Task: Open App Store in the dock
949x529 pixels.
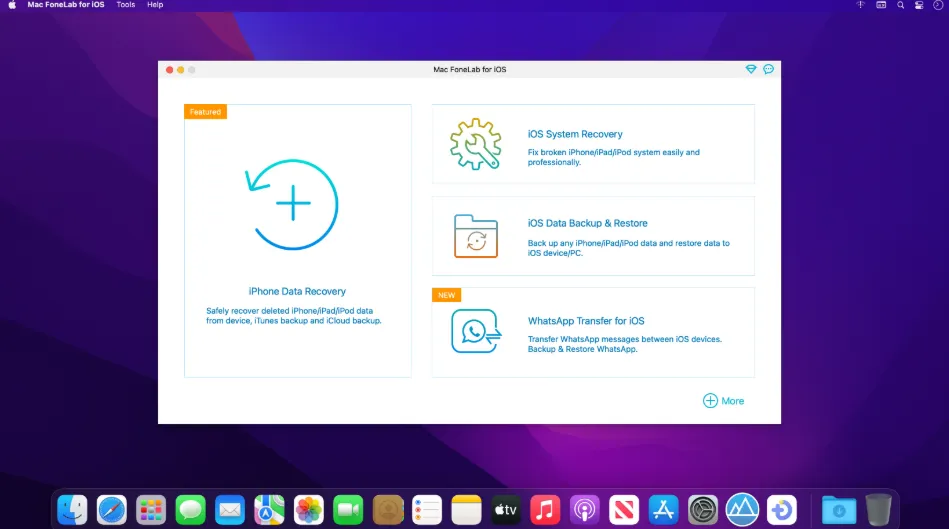Action: tap(663, 510)
